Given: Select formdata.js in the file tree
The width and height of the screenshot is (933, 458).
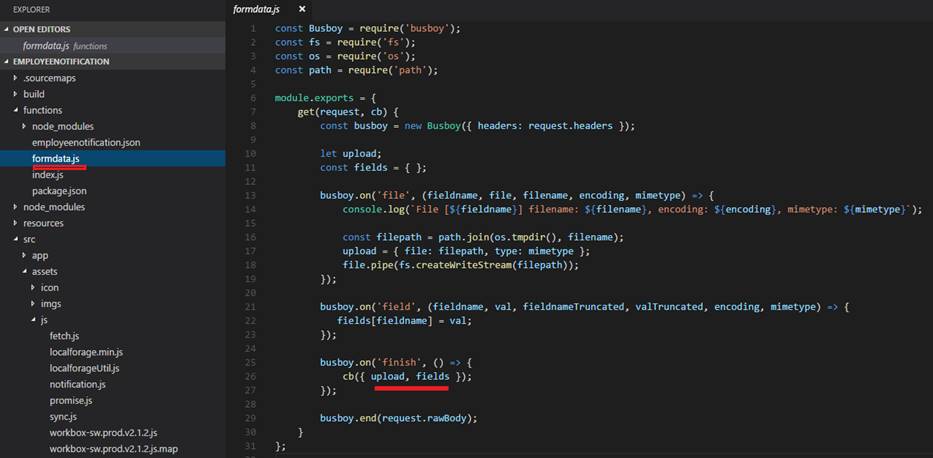Looking at the screenshot, I should click(x=113, y=159).
